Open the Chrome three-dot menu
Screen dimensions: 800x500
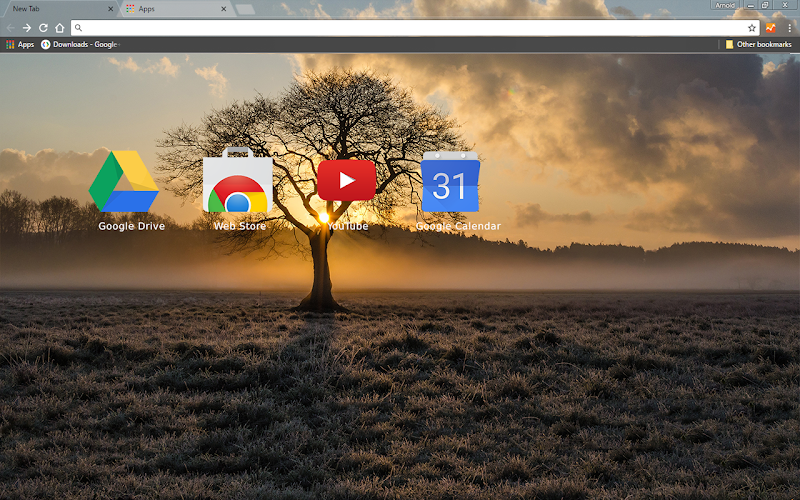point(789,28)
